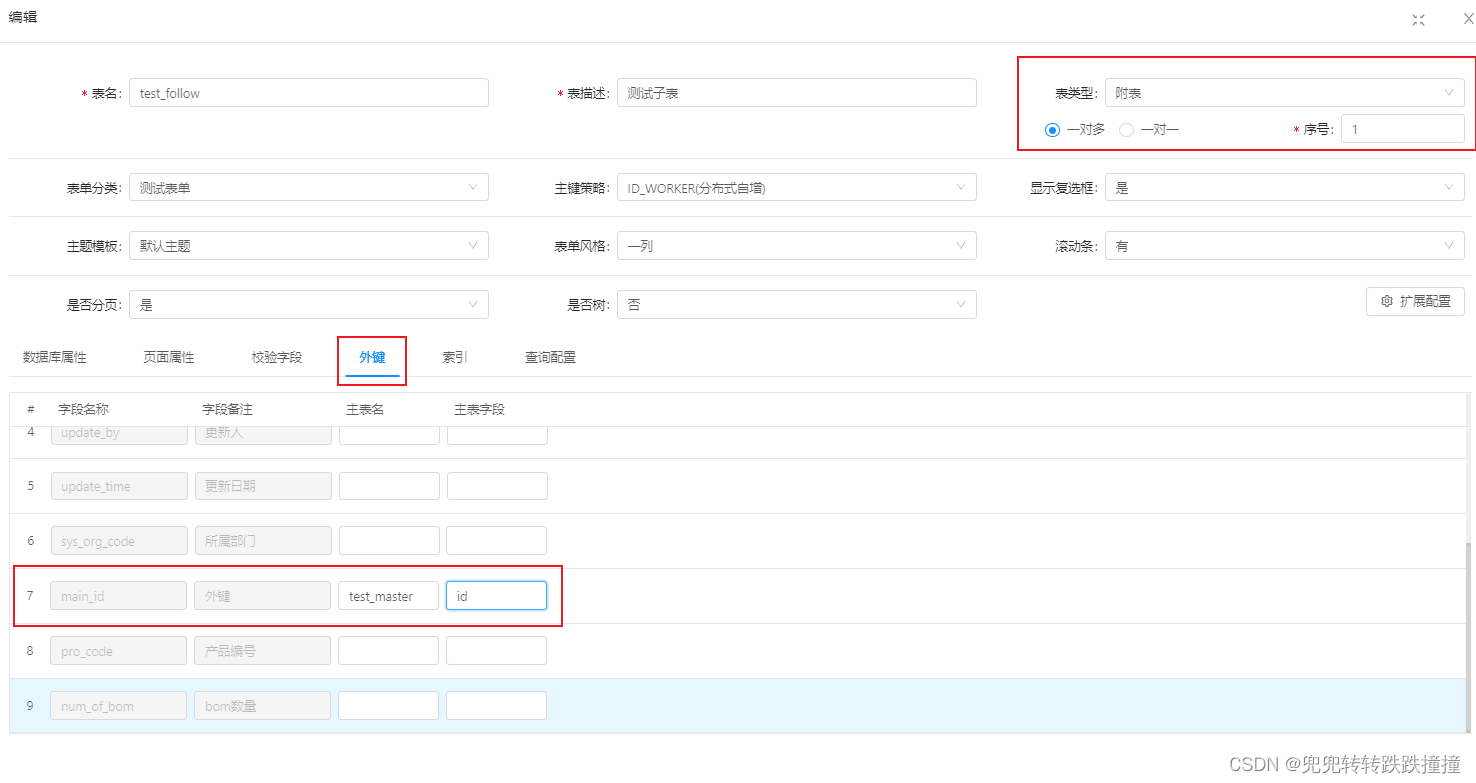
Task: Click the fullscreen toggle icon in dialog header
Action: point(1418,20)
